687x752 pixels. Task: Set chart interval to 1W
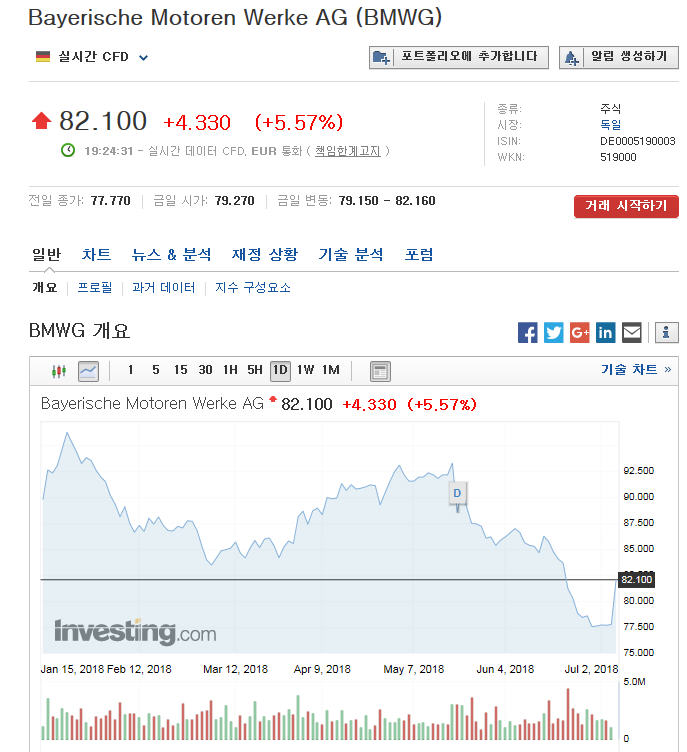(x=305, y=370)
